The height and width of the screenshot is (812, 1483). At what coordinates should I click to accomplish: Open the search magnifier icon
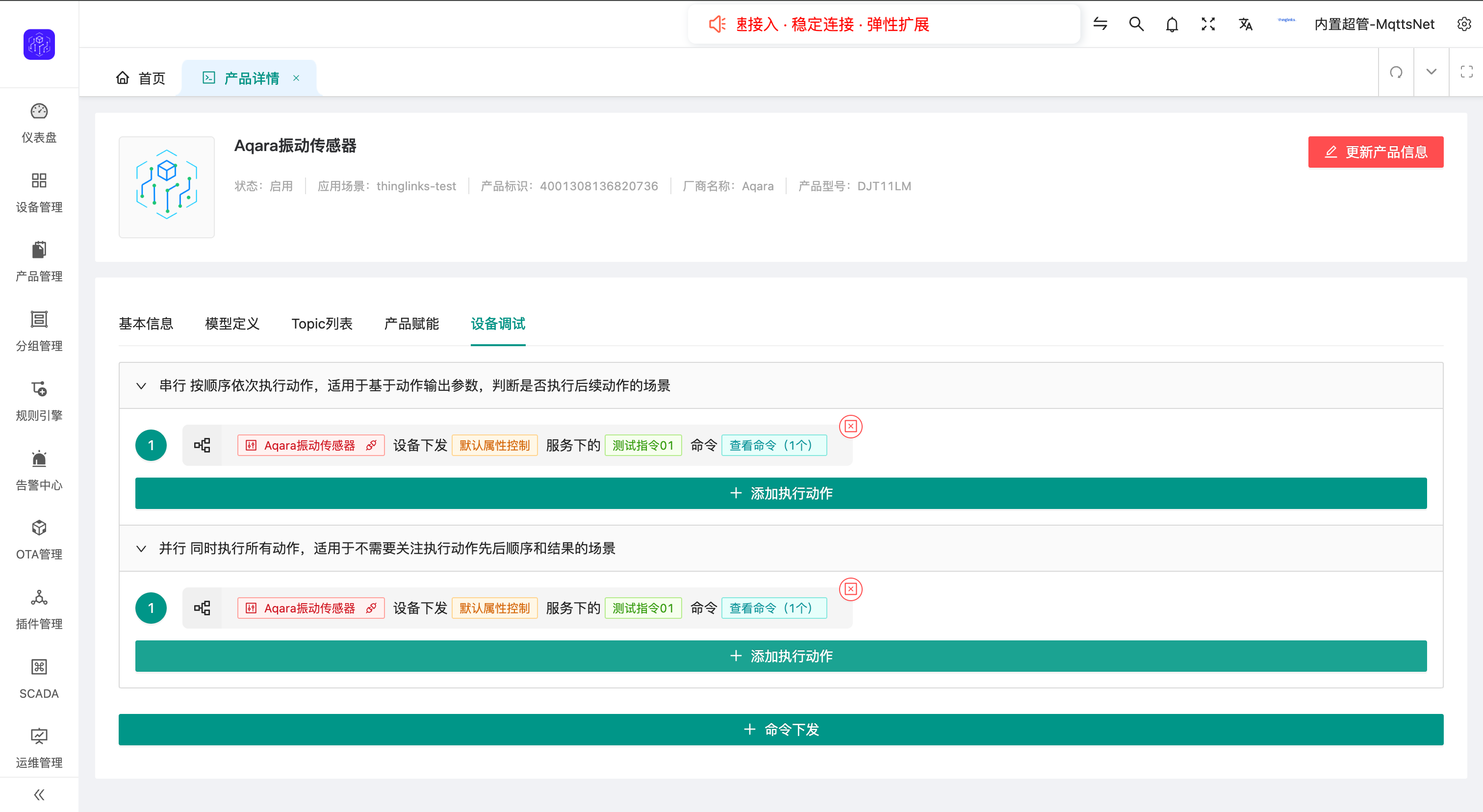click(1136, 24)
